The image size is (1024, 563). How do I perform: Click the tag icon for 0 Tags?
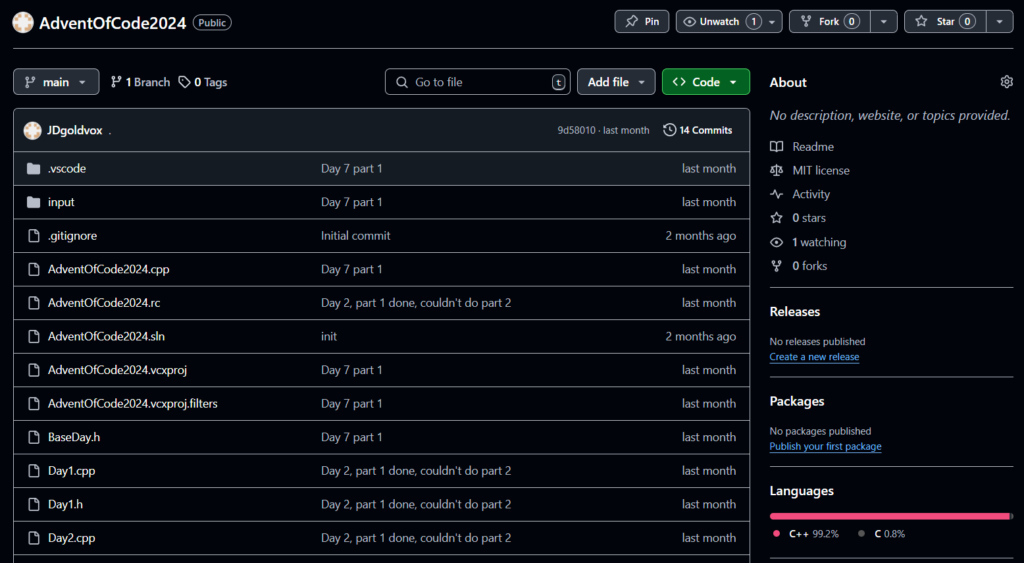(185, 82)
